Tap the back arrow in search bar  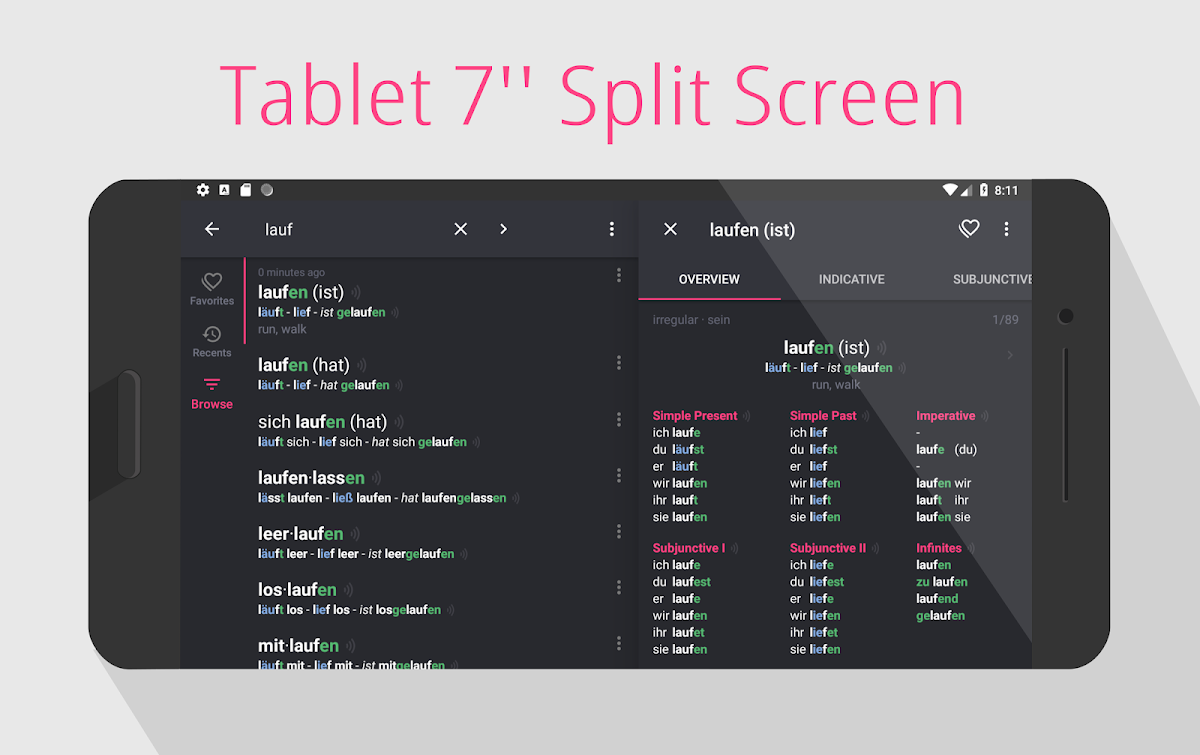[212, 229]
